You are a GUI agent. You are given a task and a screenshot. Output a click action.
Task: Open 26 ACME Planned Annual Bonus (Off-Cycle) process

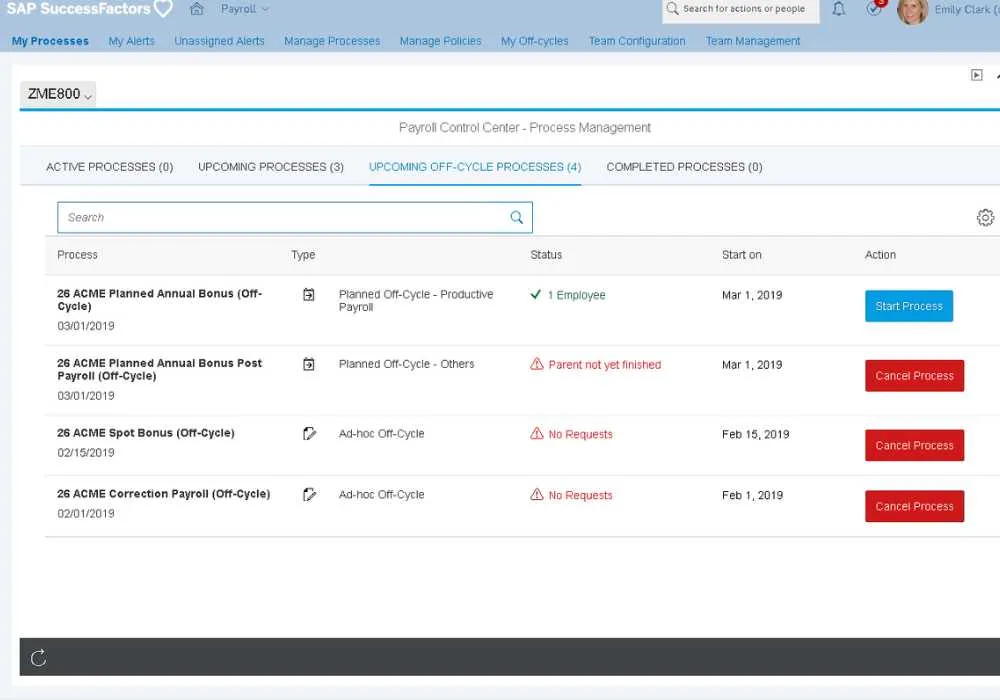(159, 300)
